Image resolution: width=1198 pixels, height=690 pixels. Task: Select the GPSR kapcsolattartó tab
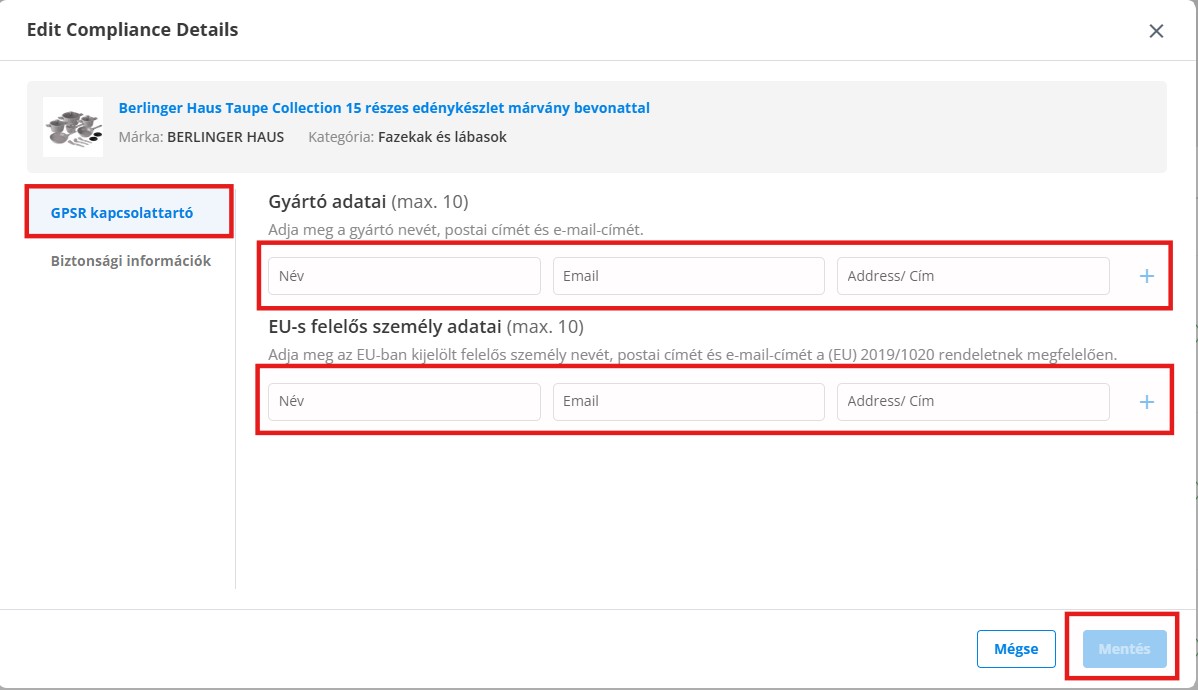122,212
